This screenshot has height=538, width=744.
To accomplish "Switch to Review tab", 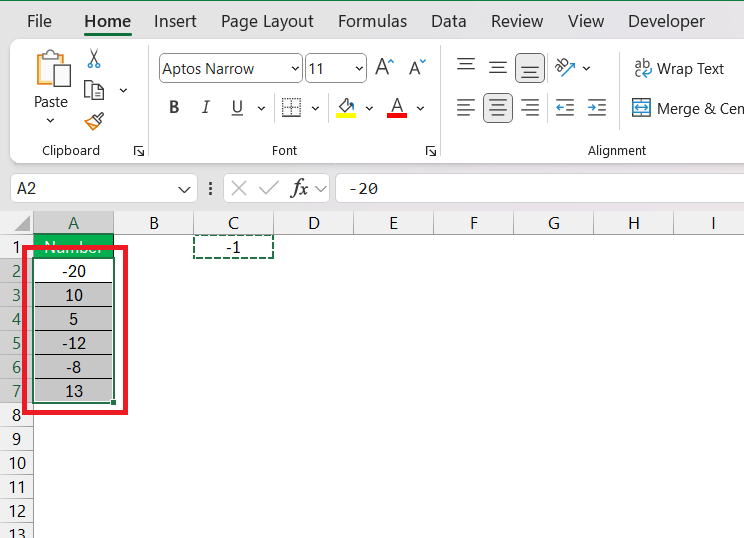I will click(x=517, y=21).
